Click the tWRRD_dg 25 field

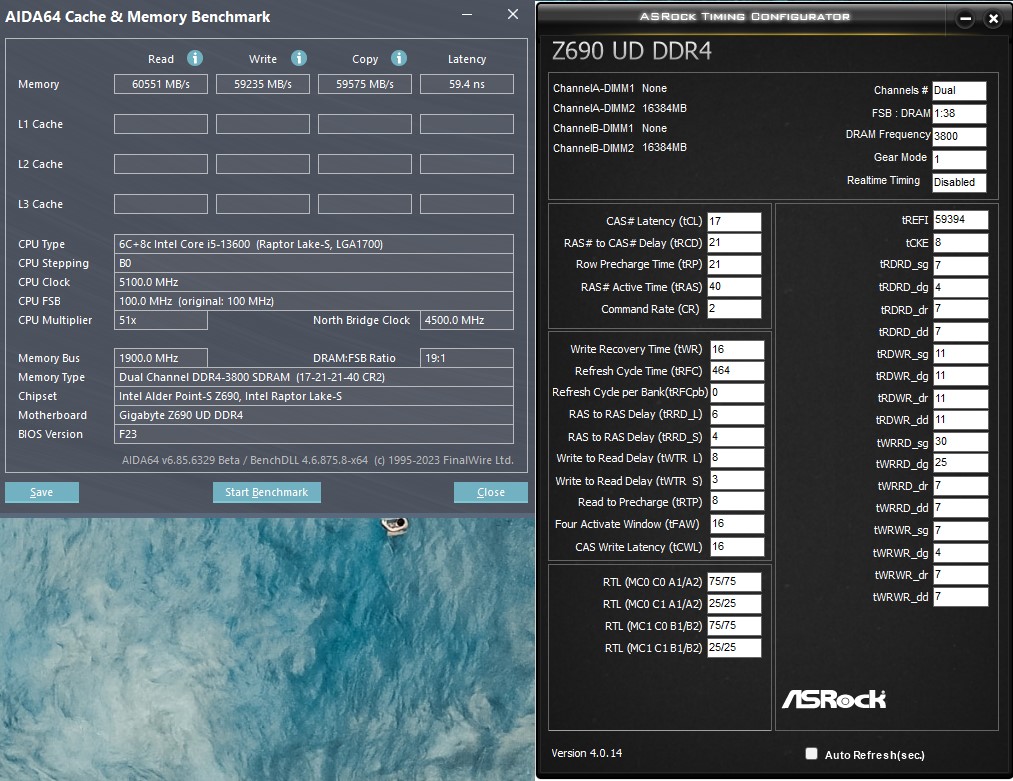pos(961,463)
